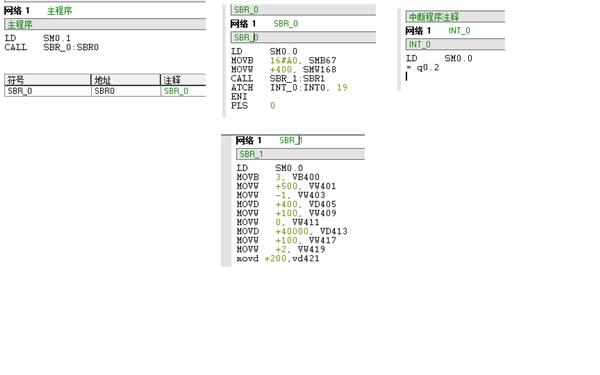The image size is (600, 375).
Task: Click the LD SM0.1 line in main program
Action: (x=38, y=38)
